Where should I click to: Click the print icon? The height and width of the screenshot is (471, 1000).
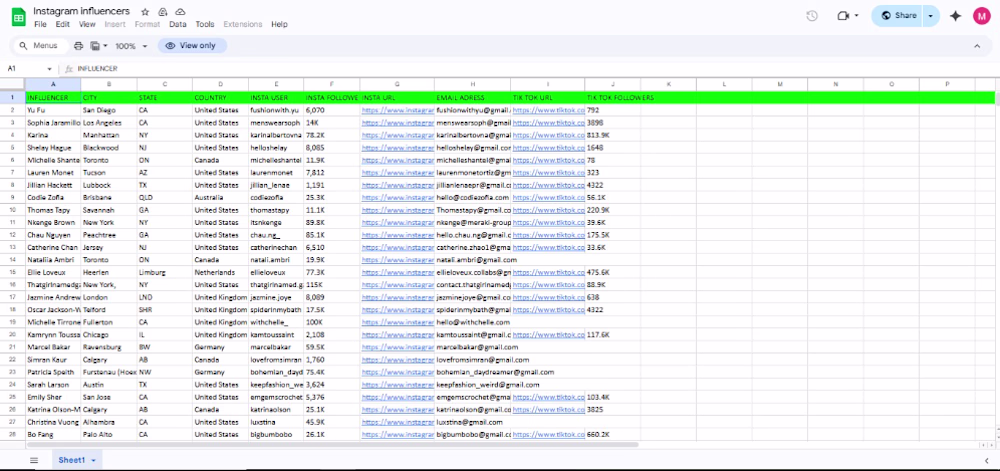(78, 46)
